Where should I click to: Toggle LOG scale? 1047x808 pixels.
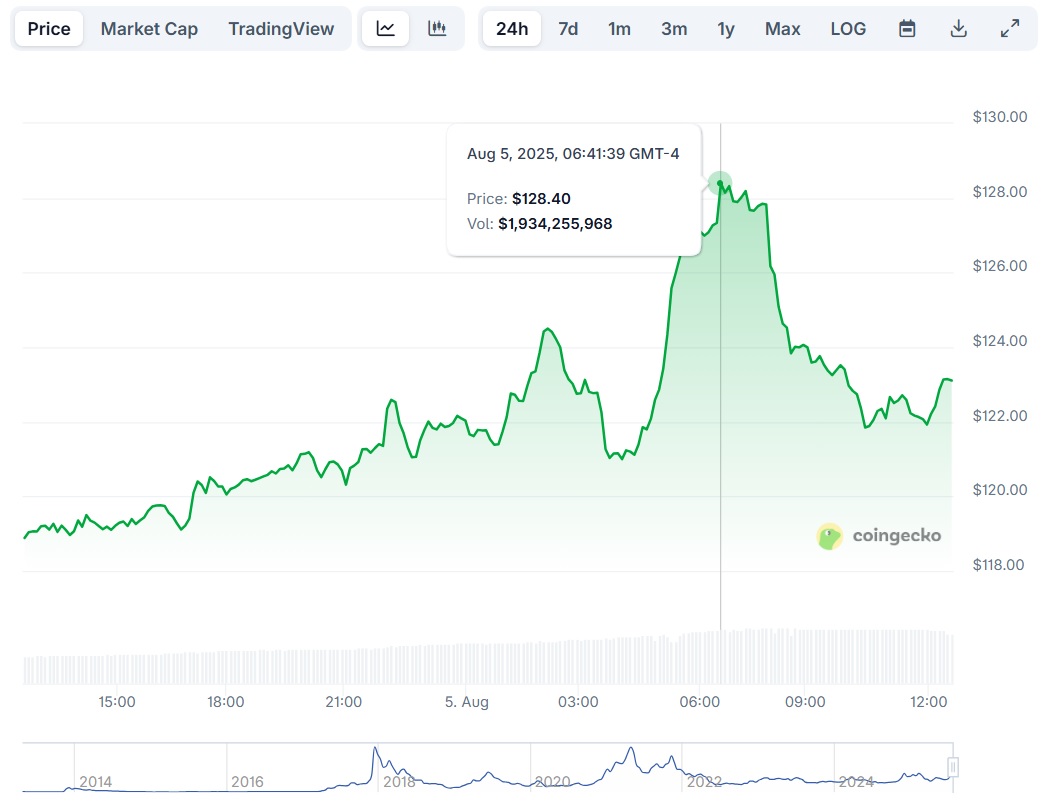848,29
